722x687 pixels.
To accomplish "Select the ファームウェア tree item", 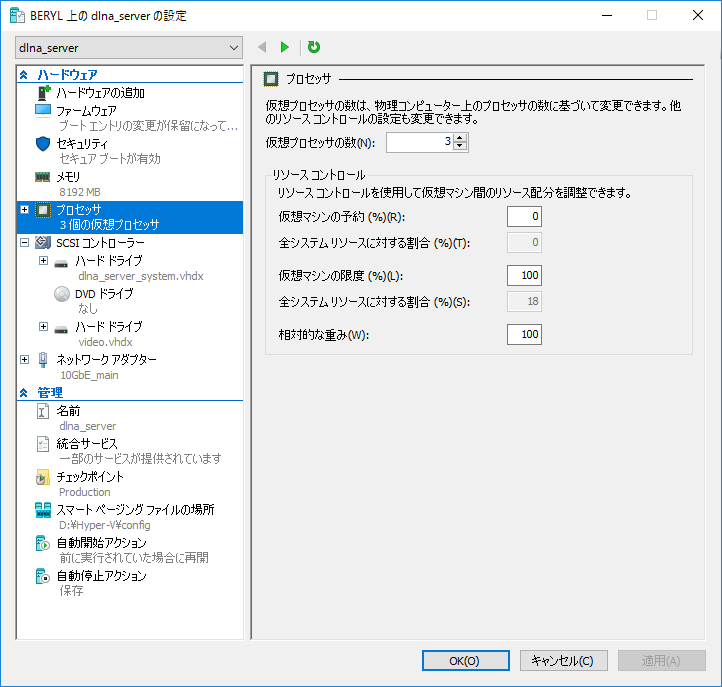I will click(86, 111).
